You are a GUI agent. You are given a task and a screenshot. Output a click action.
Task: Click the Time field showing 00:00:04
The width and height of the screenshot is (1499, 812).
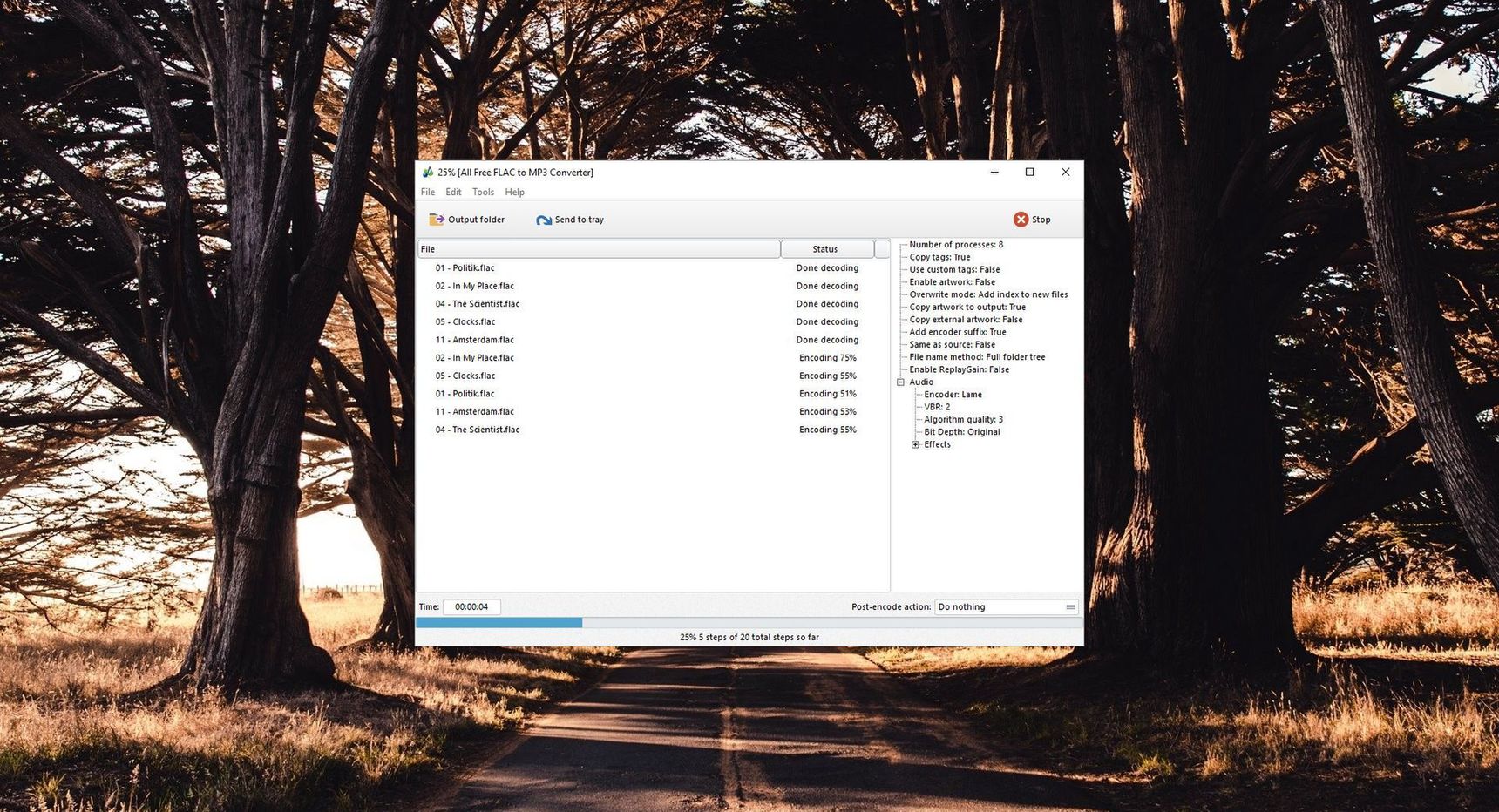[471, 607]
